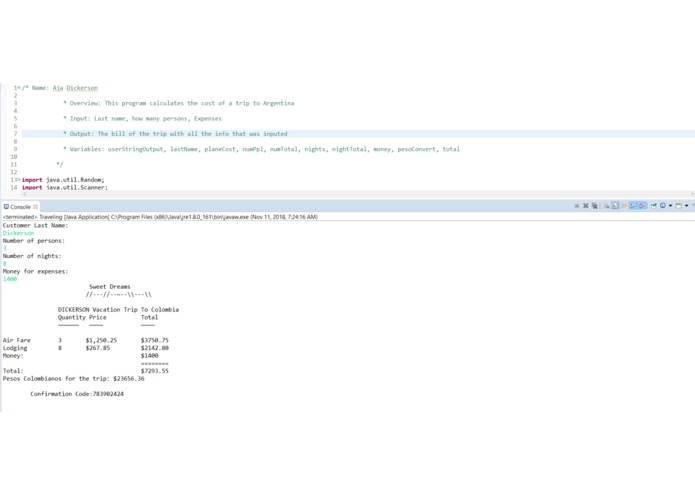Click the Open Console icon
Viewport: 695px width, 494px height.
point(679,206)
